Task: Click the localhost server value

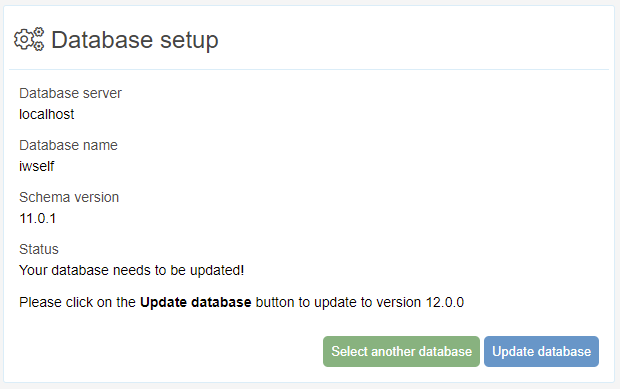Action: pos(47,114)
